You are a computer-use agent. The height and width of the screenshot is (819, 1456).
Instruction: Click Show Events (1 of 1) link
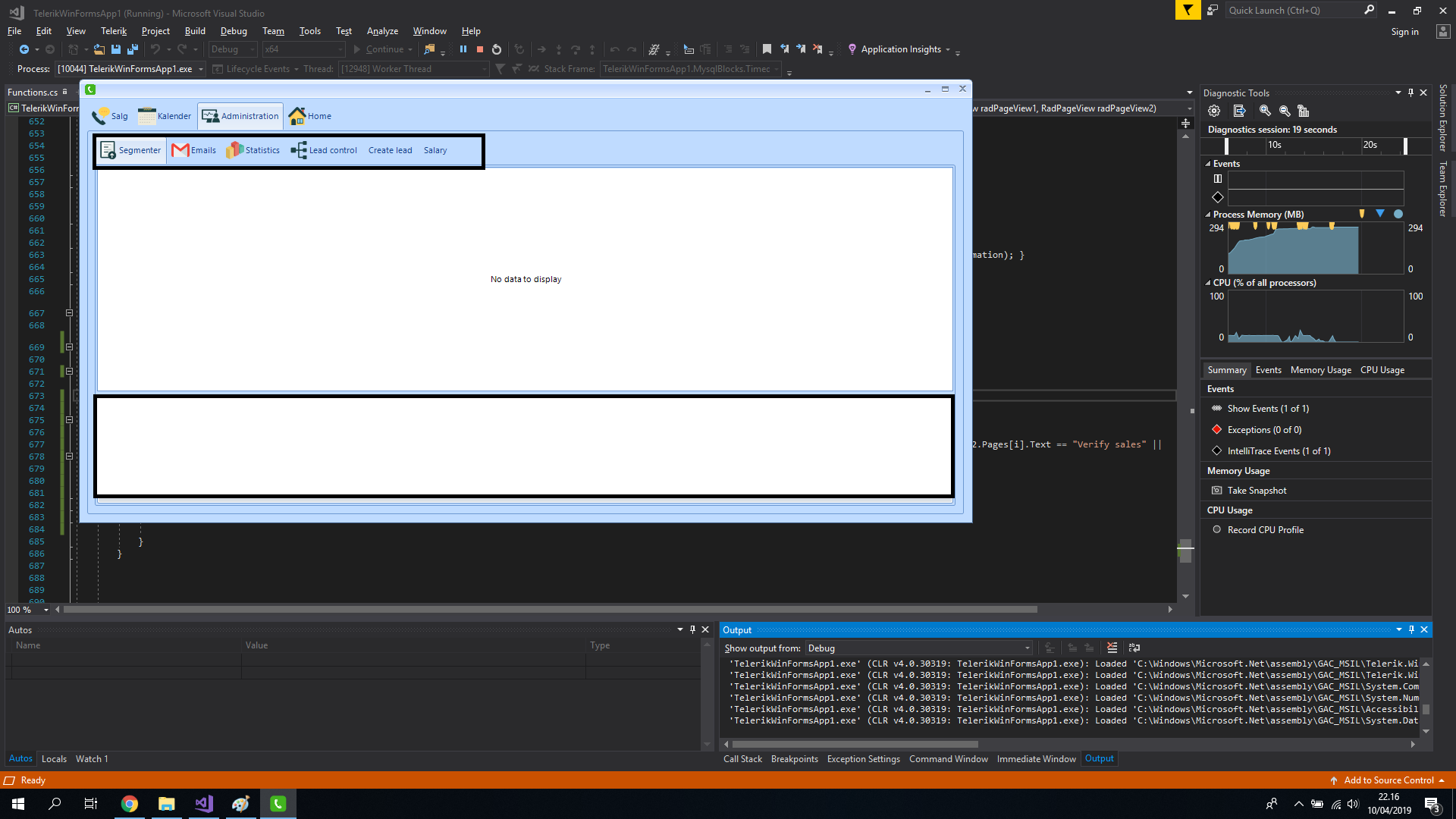coord(1268,409)
